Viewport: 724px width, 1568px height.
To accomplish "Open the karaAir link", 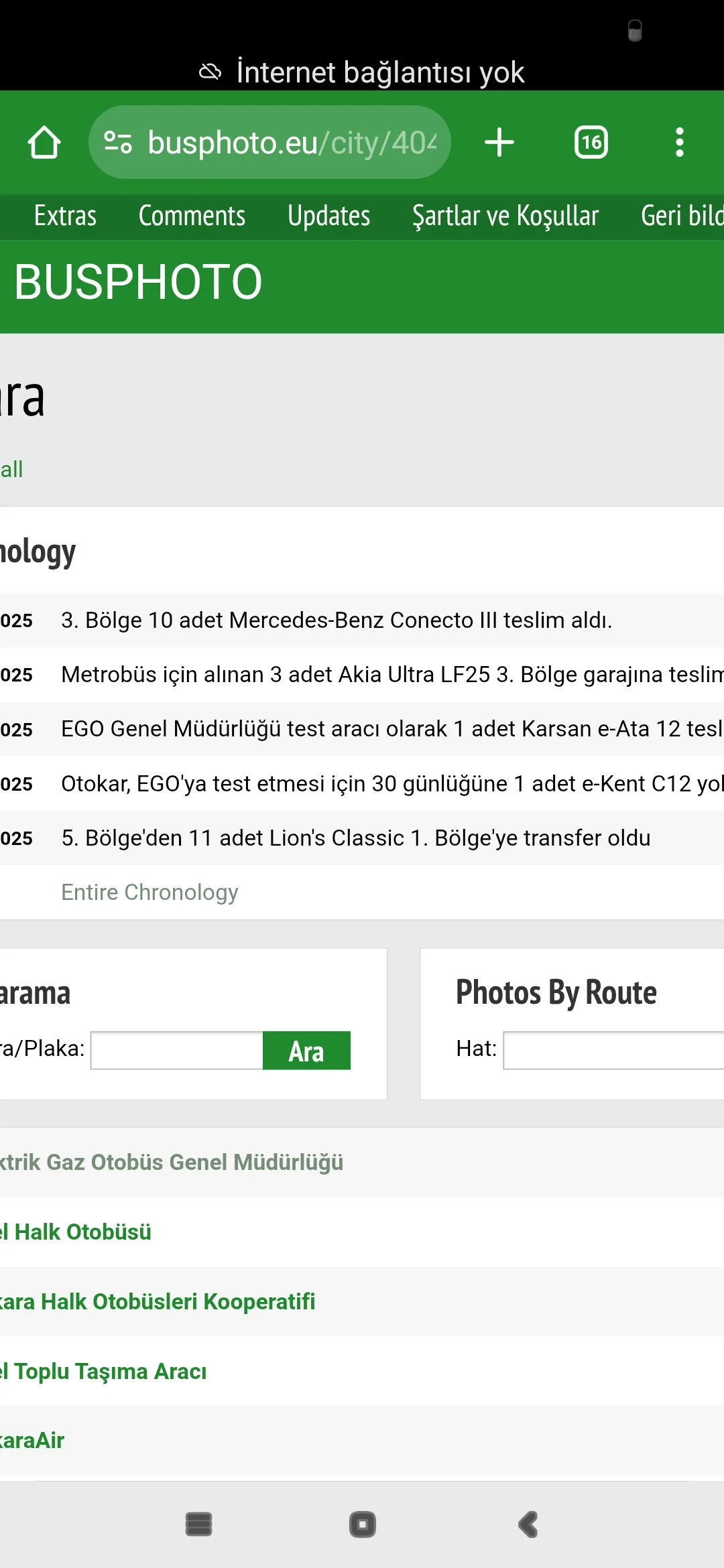I will (32, 1440).
